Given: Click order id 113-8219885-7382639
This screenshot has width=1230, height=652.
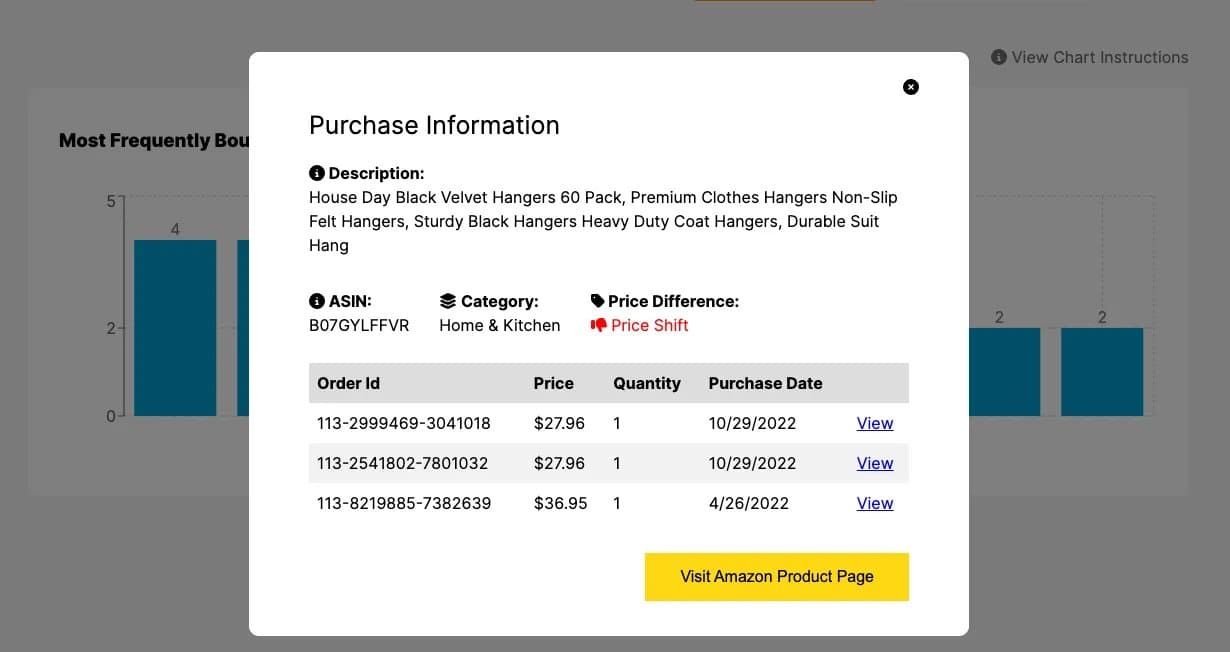Looking at the screenshot, I should click(404, 503).
